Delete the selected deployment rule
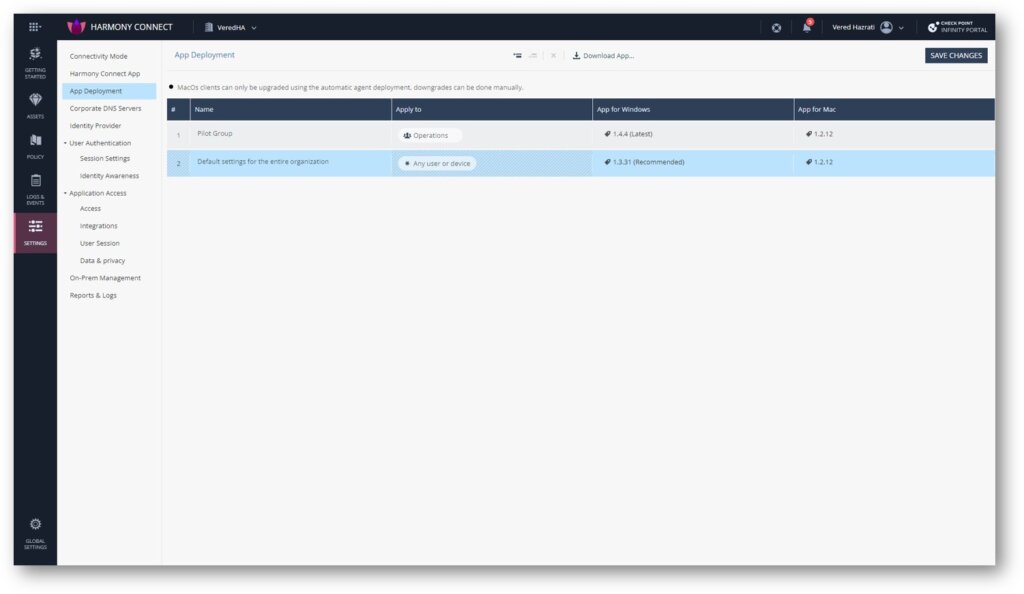The image size is (1024, 594). [x=553, y=55]
